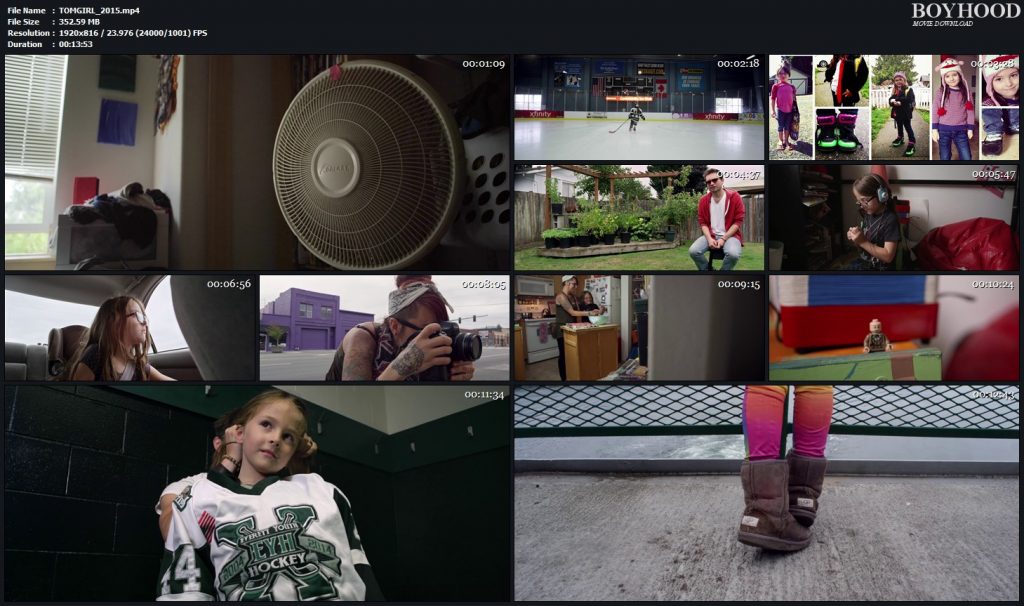This screenshot has width=1024, height=606.
Task: Open the girl in car frame
Action: point(130,328)
